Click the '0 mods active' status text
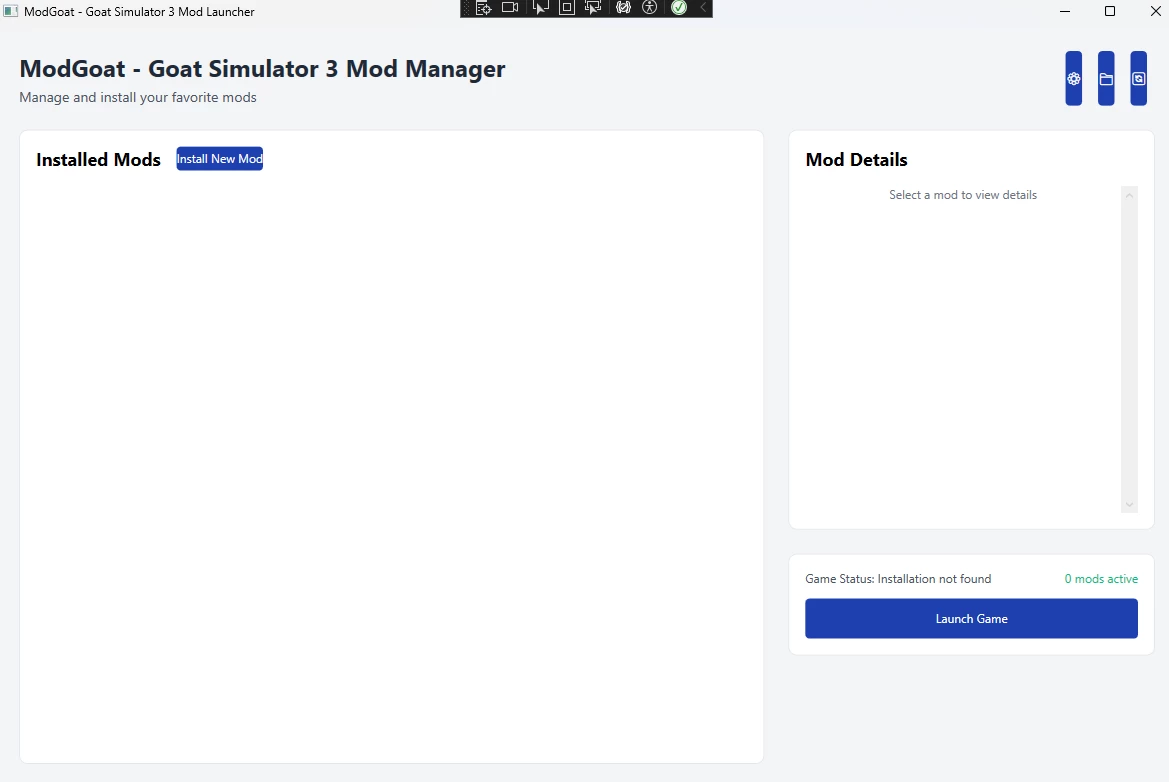The width and height of the screenshot is (1169, 782). (x=1101, y=579)
